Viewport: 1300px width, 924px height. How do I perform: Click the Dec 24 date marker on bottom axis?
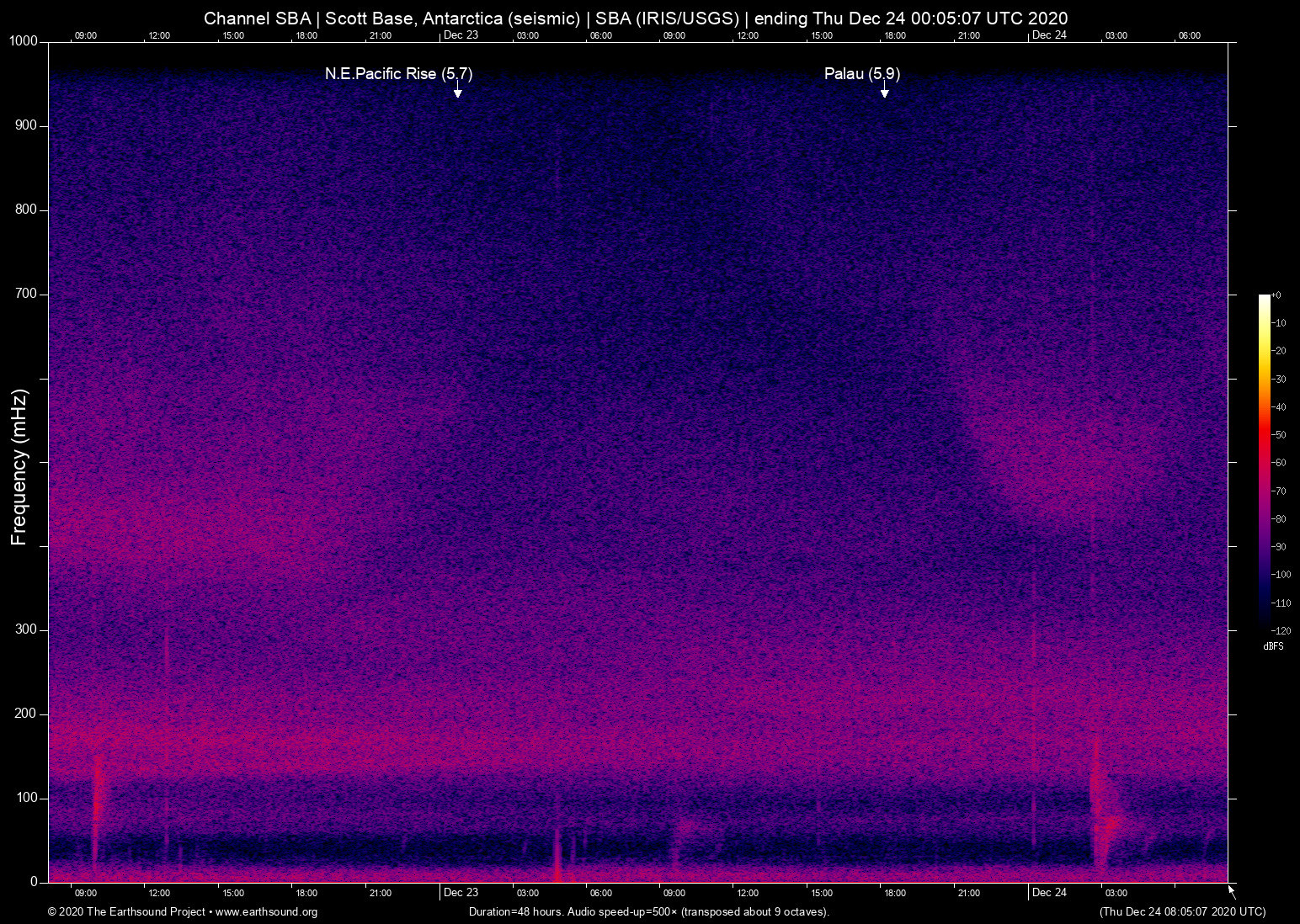(1049, 893)
